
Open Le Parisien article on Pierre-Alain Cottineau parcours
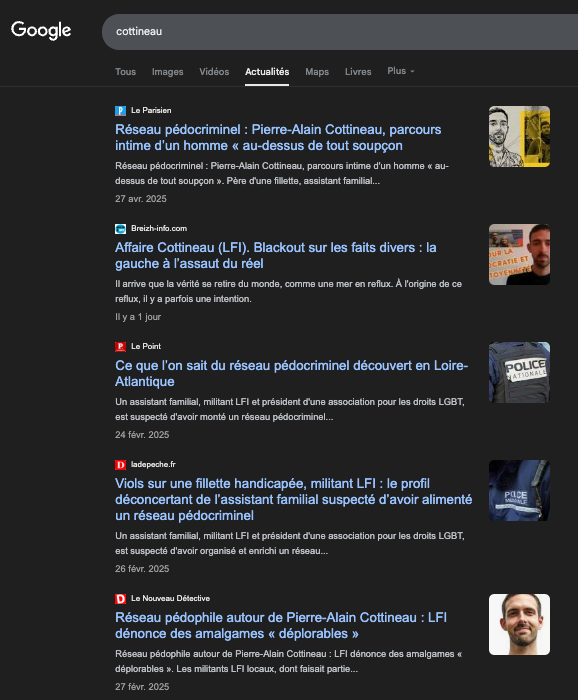point(278,138)
